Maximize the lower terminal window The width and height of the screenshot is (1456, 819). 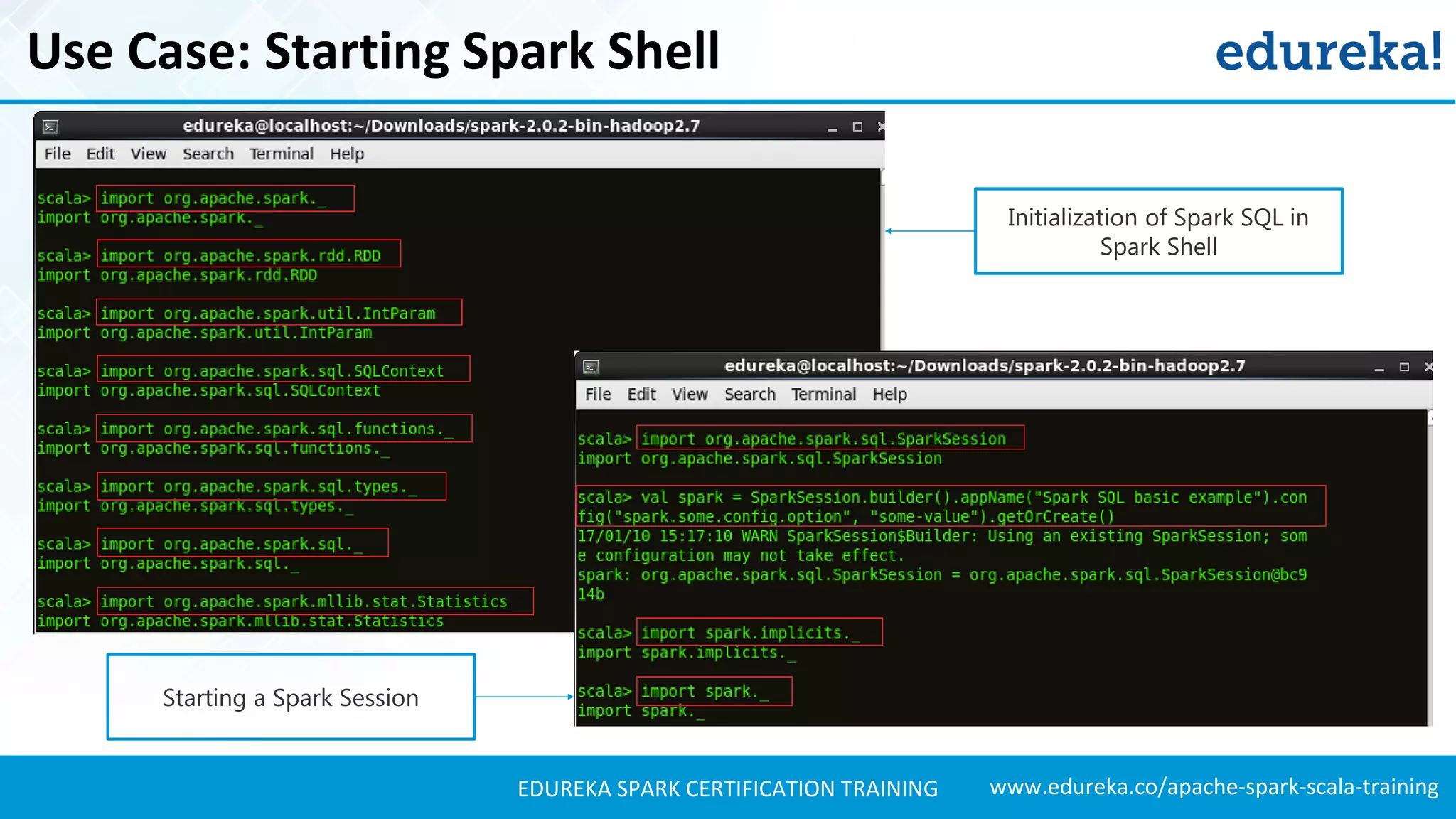(x=1404, y=368)
